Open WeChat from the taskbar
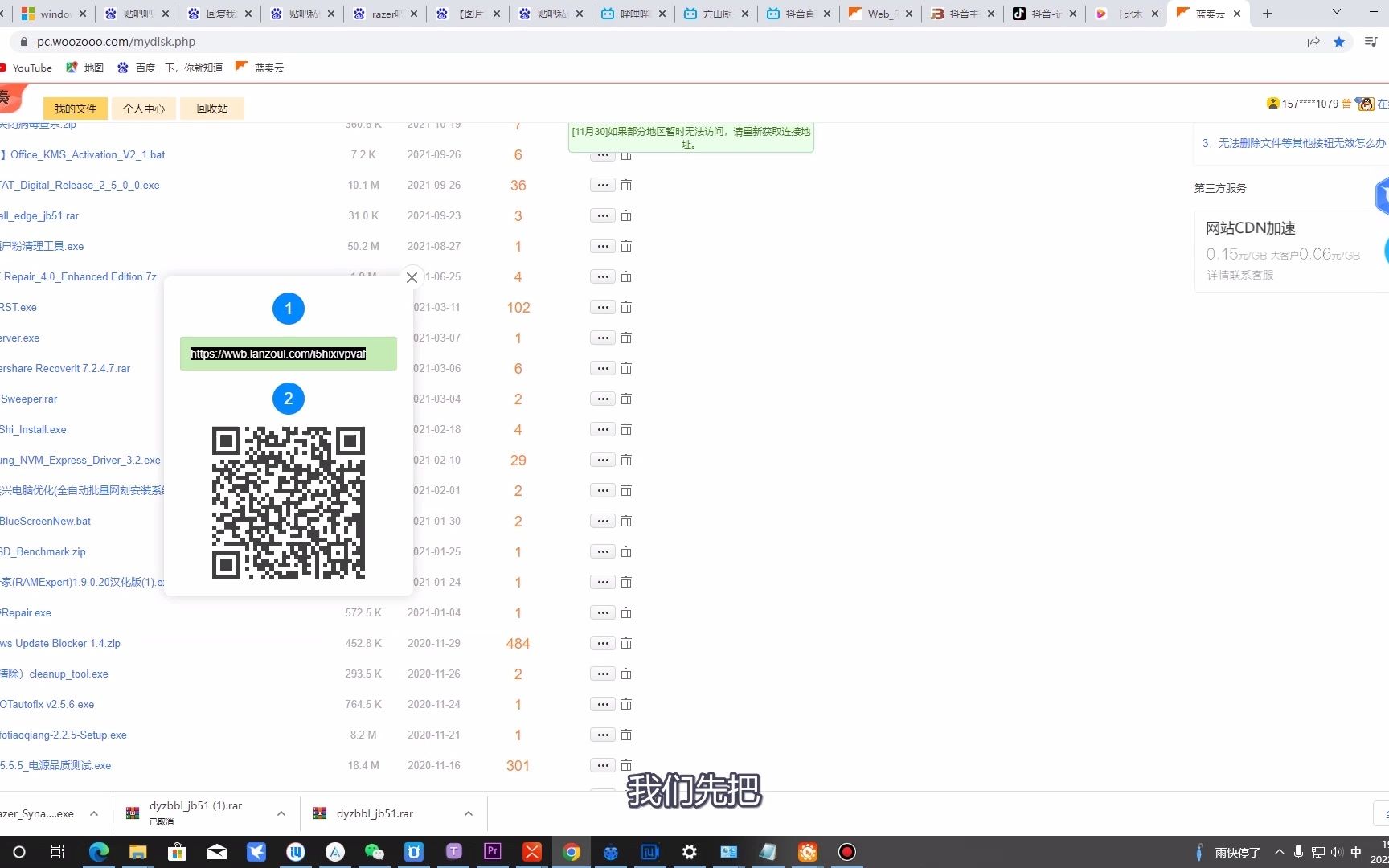The image size is (1389, 868). (375, 852)
